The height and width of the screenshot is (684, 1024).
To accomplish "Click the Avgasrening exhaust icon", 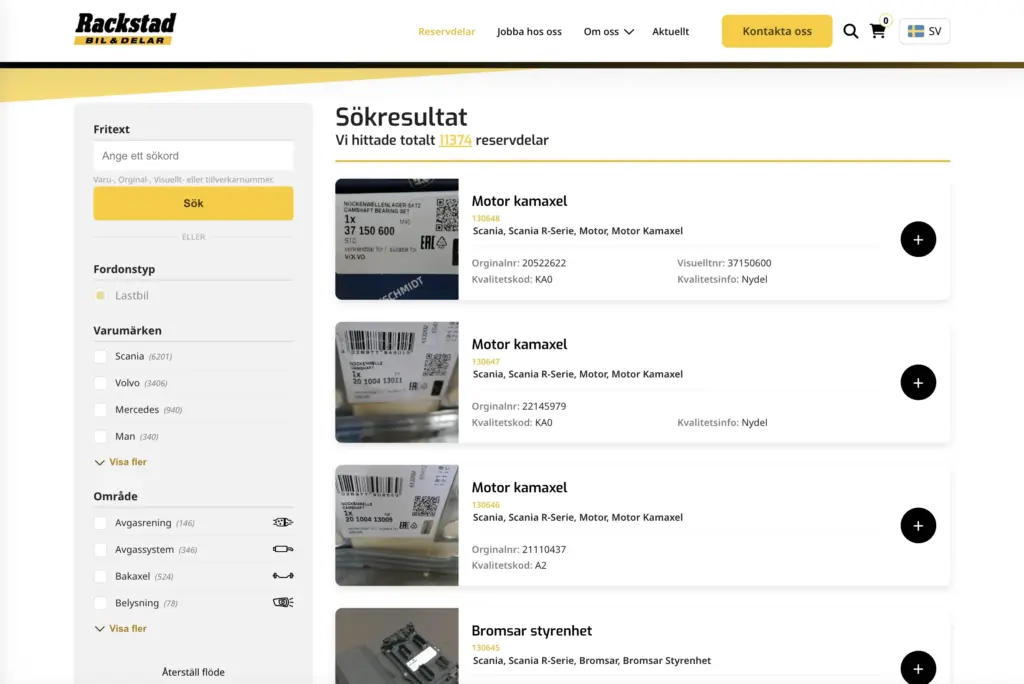I will [x=282, y=522].
